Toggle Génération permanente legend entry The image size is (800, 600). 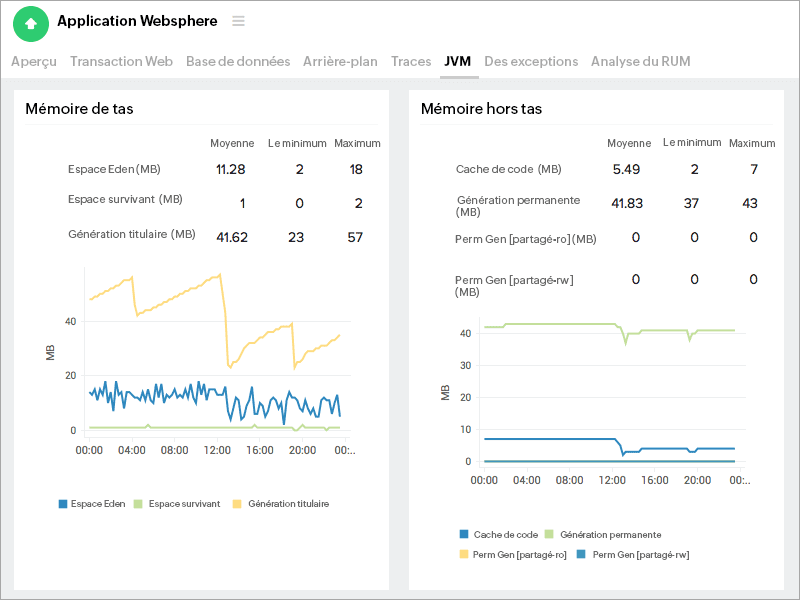tap(603, 535)
